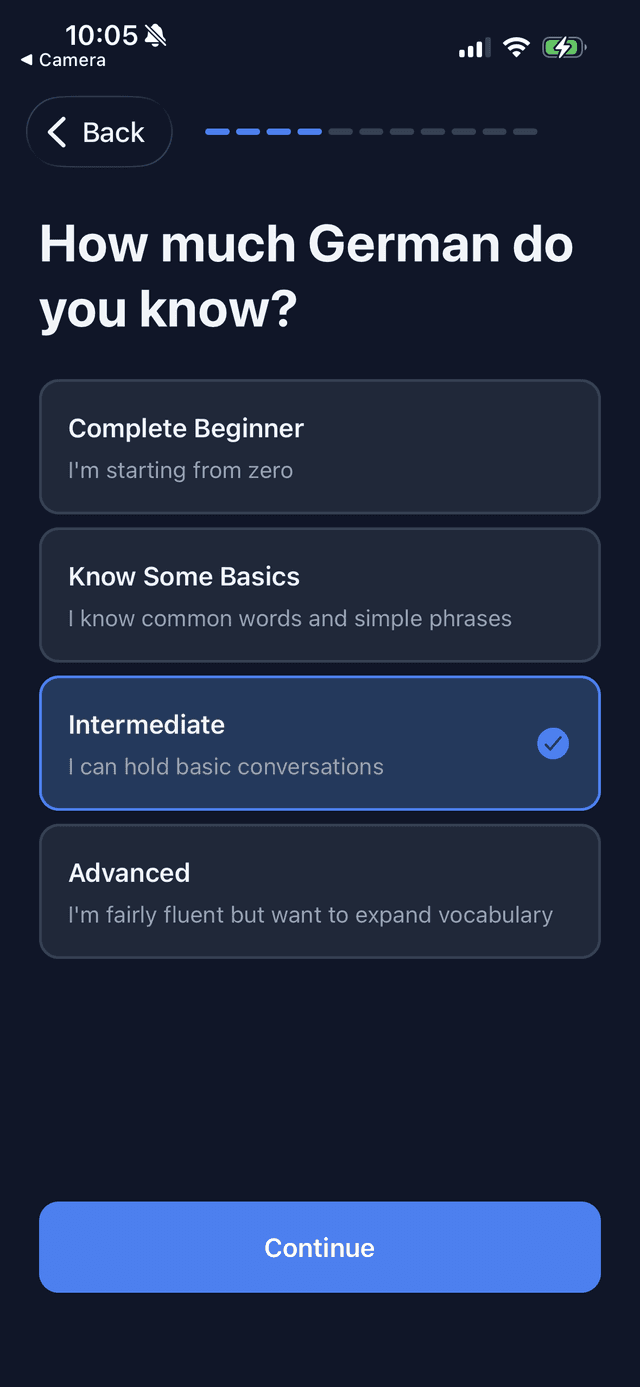The width and height of the screenshot is (640, 1387).
Task: Tap the muted notifications bell icon
Action: tap(157, 35)
